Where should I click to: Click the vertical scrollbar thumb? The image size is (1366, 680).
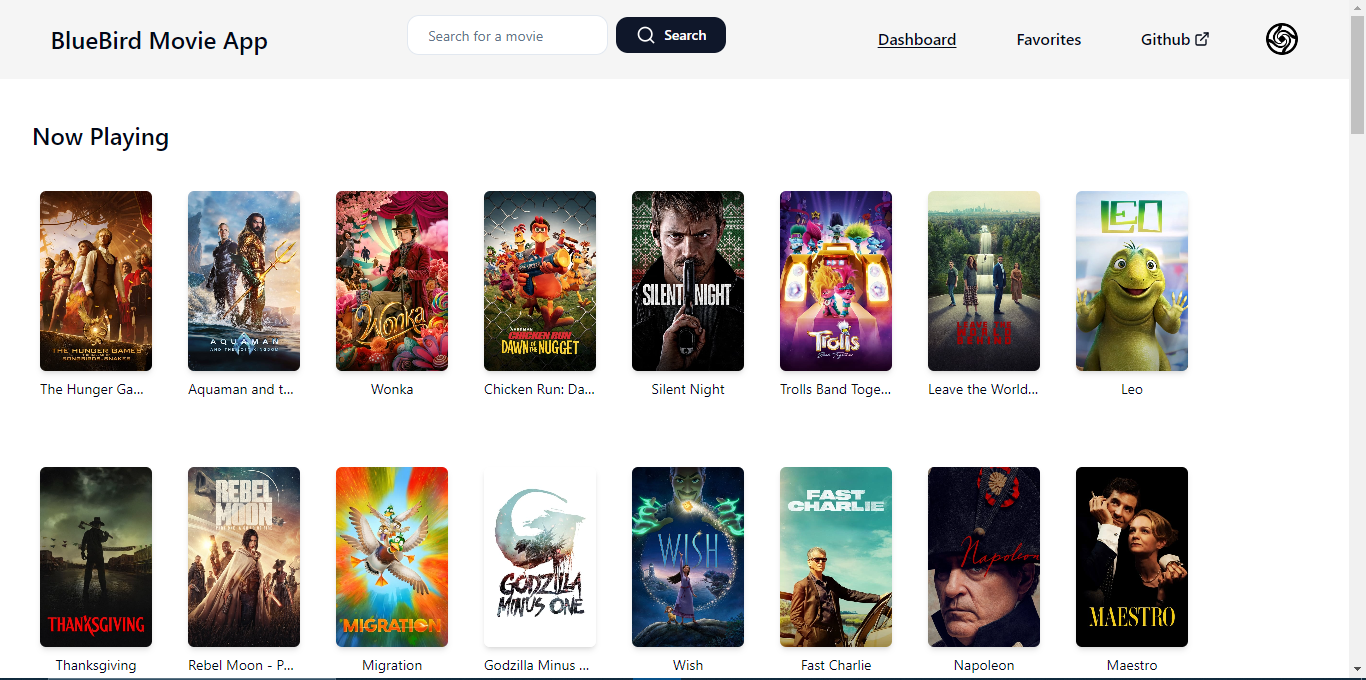tap(1357, 75)
